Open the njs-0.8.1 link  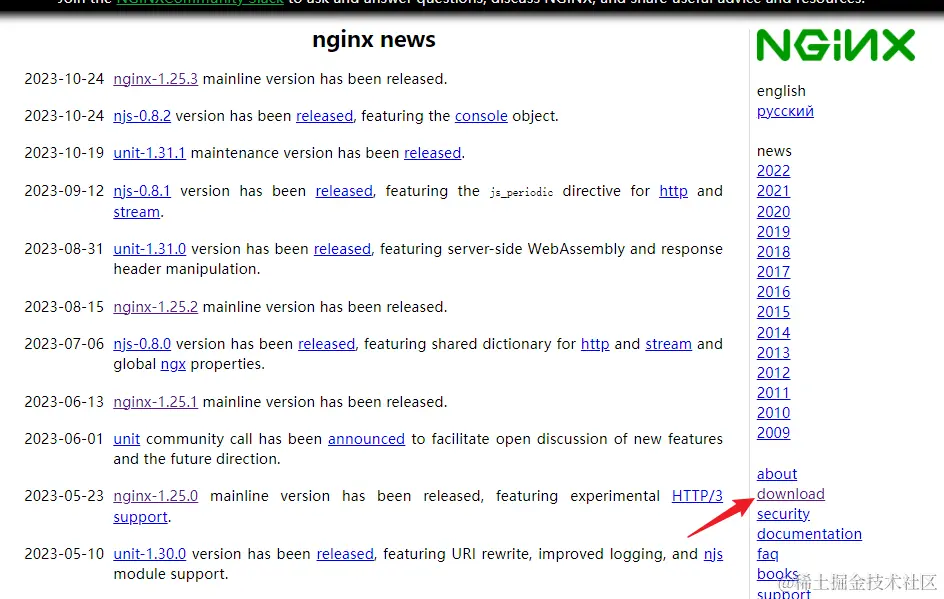[142, 191]
